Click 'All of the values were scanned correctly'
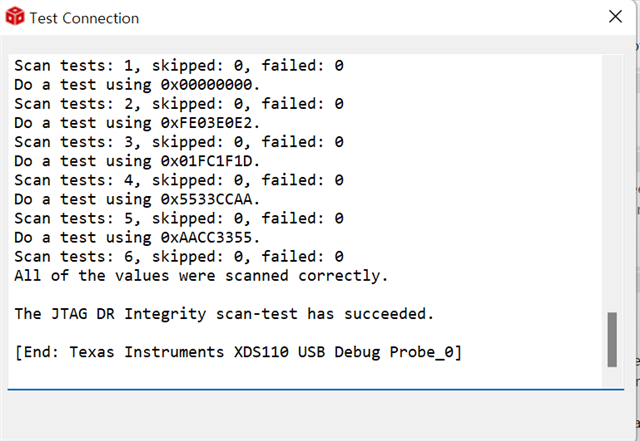 click(200, 275)
